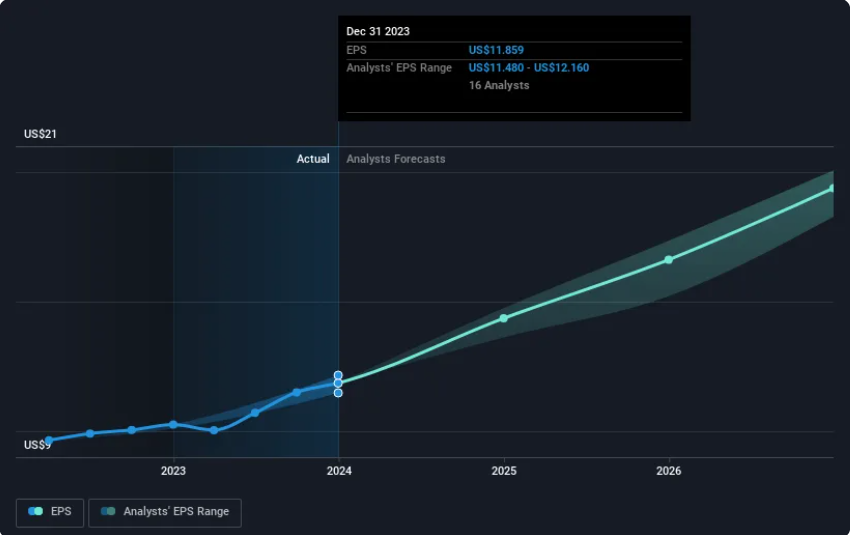Click the final forecast point at chart edge
This screenshot has width=851, height=535.
point(831,188)
